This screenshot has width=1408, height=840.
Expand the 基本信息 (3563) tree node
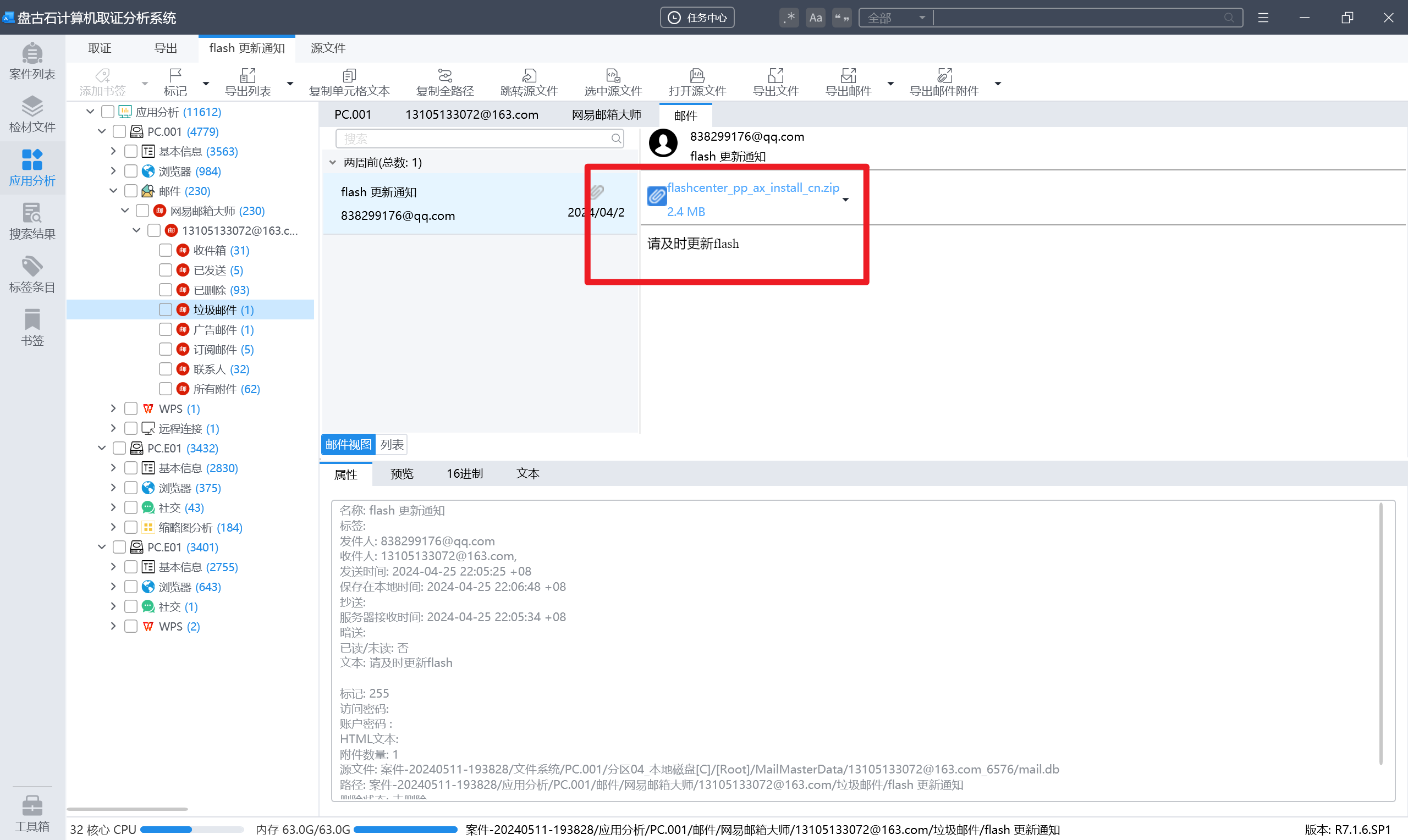click(113, 151)
